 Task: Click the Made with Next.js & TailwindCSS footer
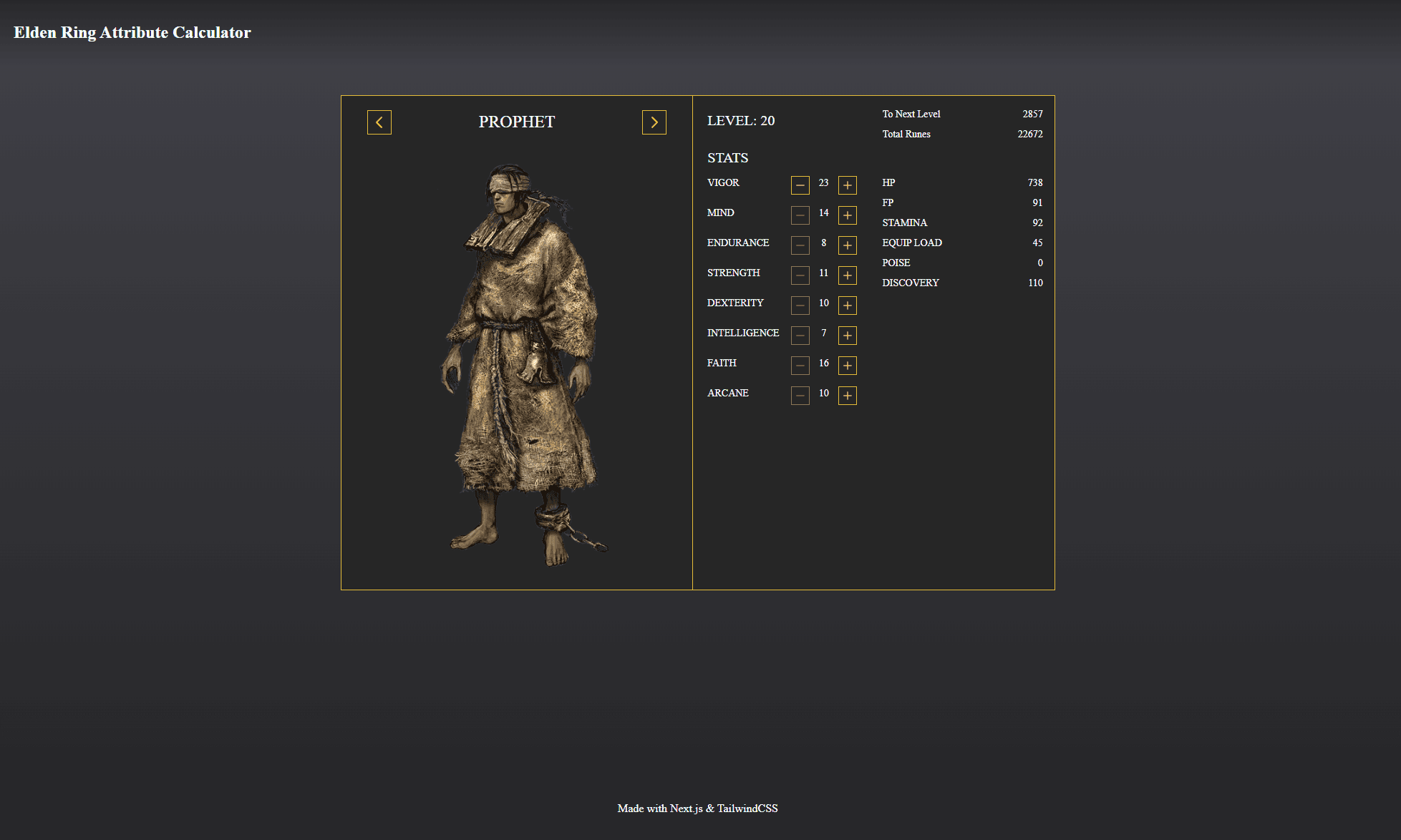pyautogui.click(x=698, y=809)
